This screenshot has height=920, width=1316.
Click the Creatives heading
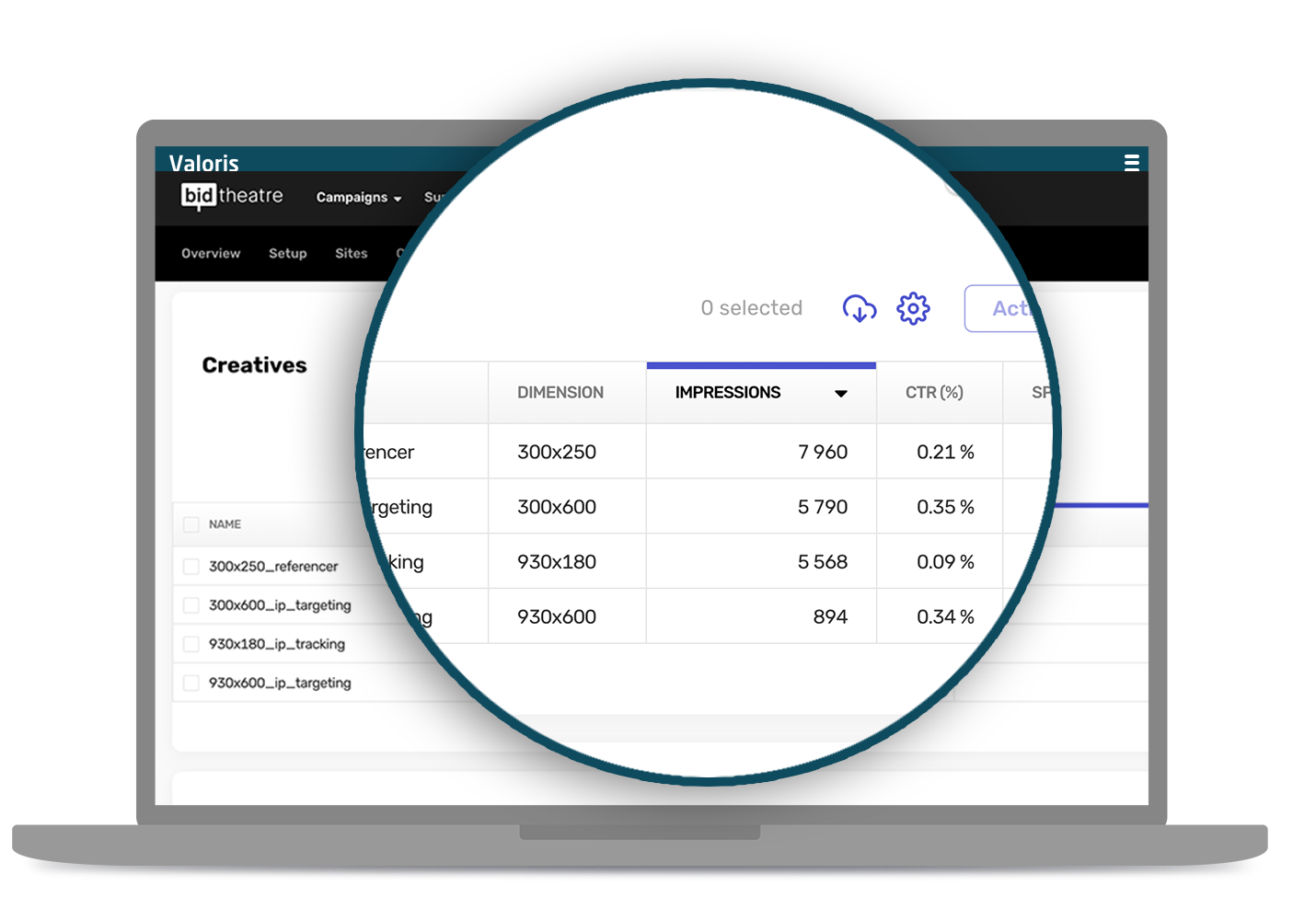click(255, 365)
